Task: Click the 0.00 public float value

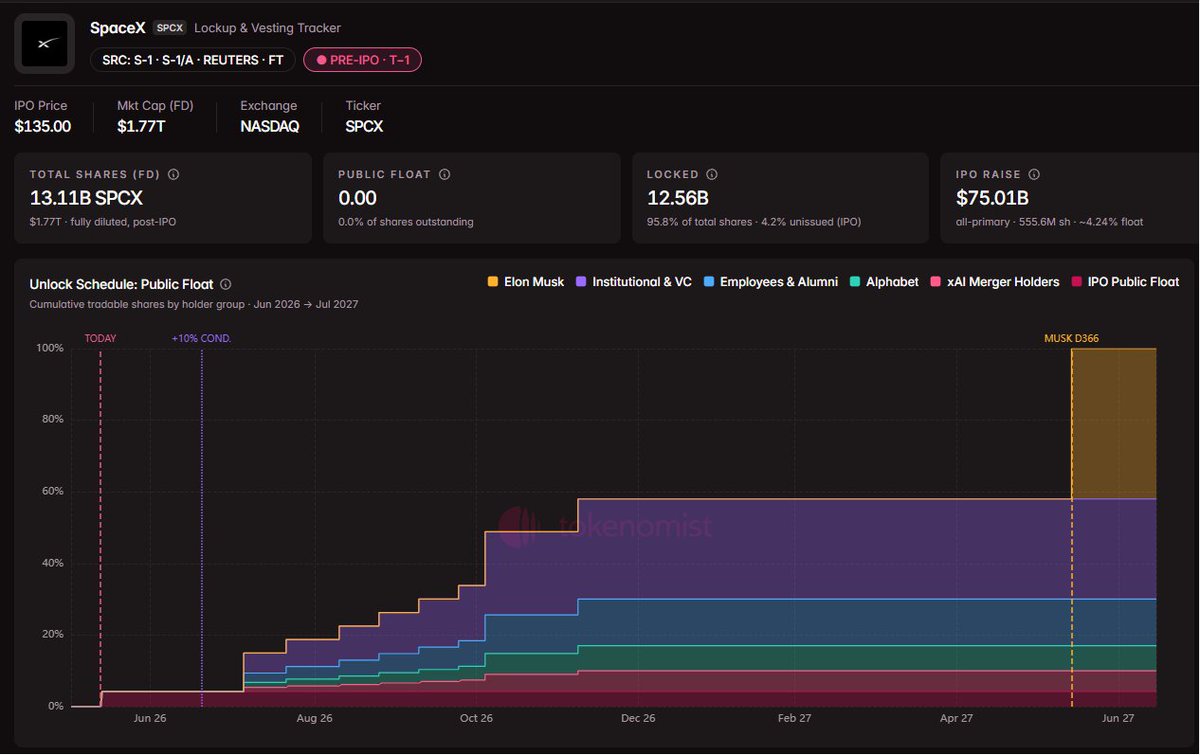Action: (x=357, y=199)
